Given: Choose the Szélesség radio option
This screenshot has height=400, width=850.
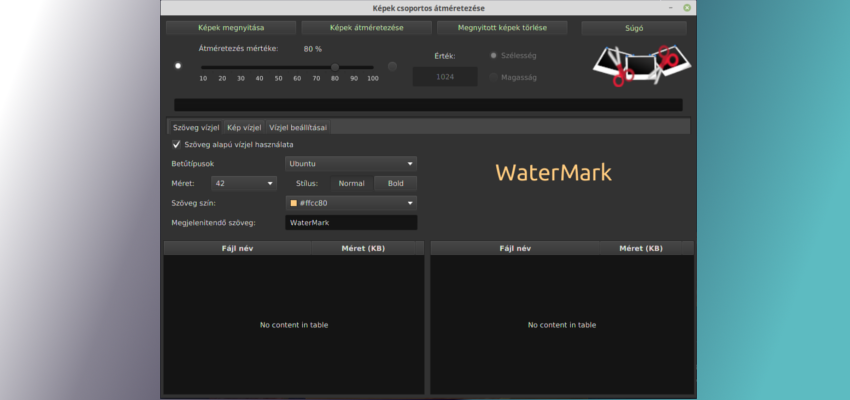Looking at the screenshot, I should point(493,55).
